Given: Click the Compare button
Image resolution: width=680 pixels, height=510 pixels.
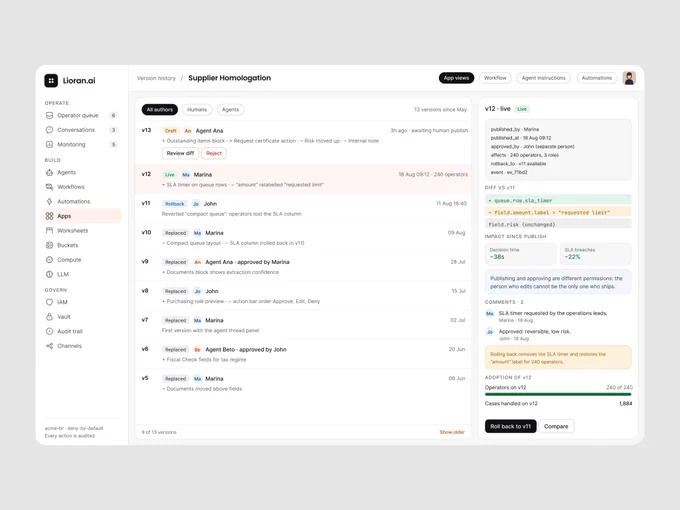Looking at the screenshot, I should [556, 426].
